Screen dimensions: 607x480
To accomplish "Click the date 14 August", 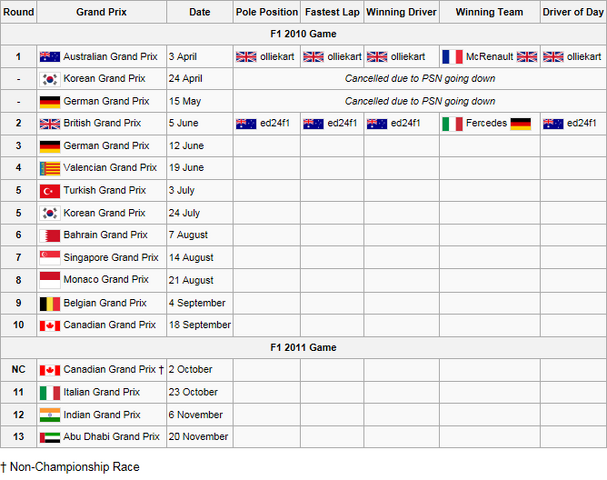I will point(191,257).
